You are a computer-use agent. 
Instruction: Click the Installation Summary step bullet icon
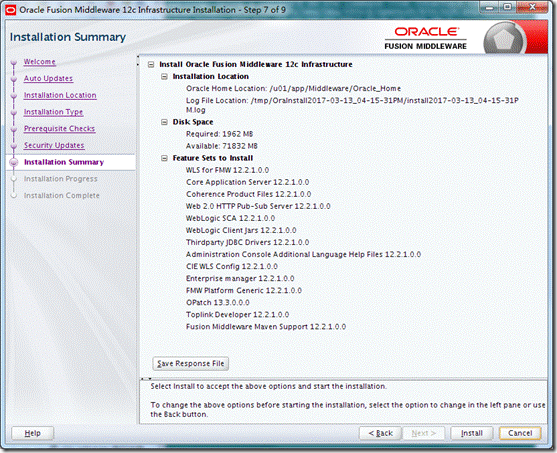click(14, 163)
